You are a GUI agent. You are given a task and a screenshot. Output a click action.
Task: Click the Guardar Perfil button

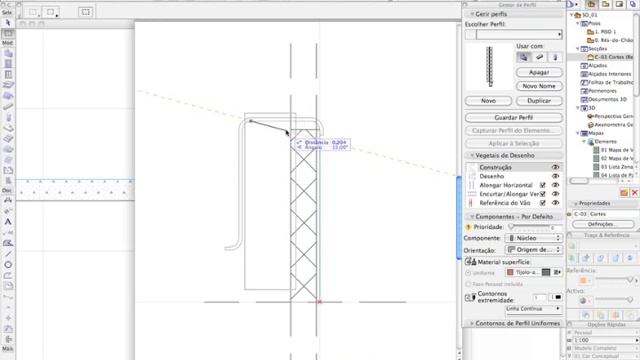pyautogui.click(x=514, y=118)
